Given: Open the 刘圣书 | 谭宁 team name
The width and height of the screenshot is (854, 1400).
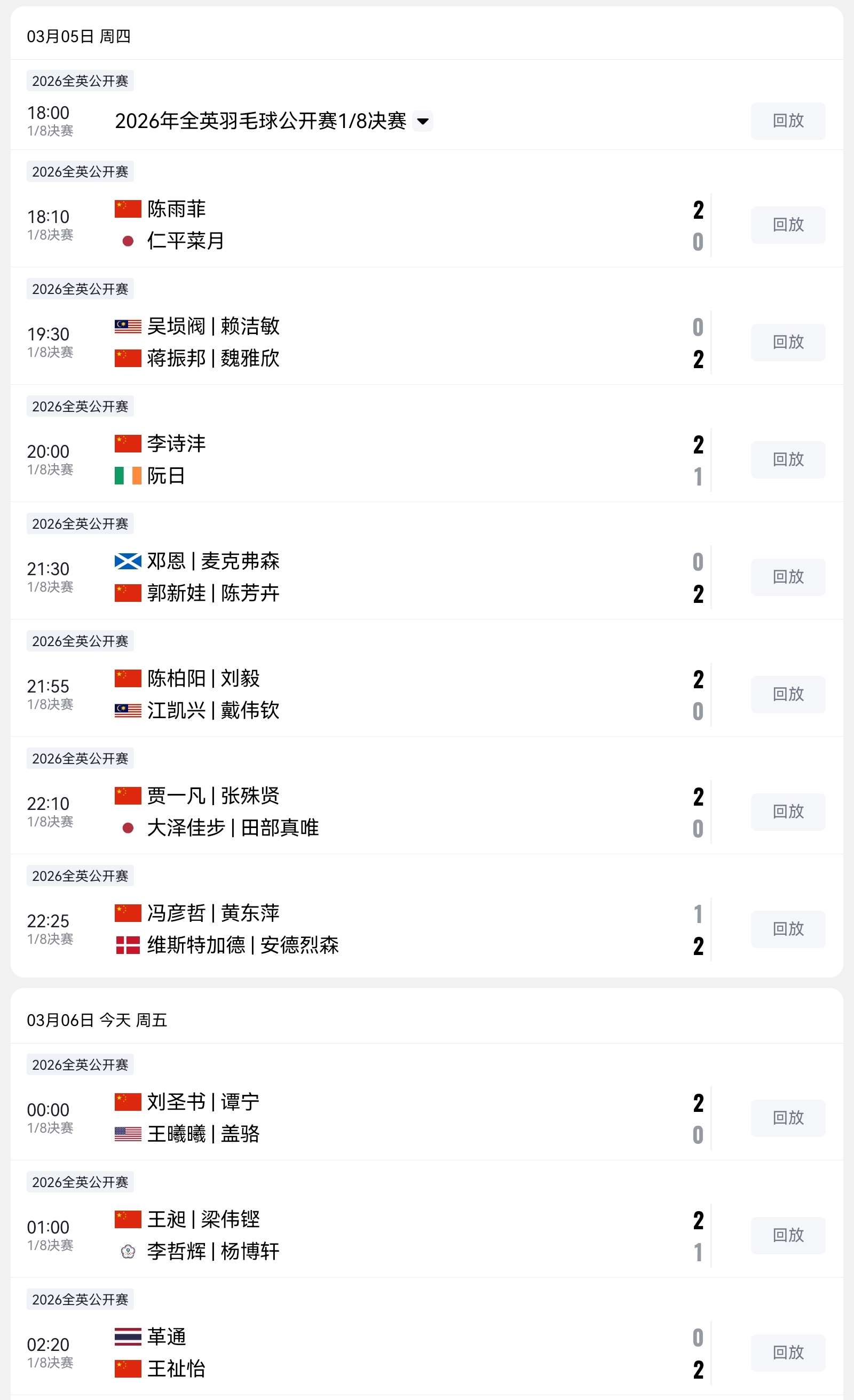Looking at the screenshot, I should (x=203, y=1102).
